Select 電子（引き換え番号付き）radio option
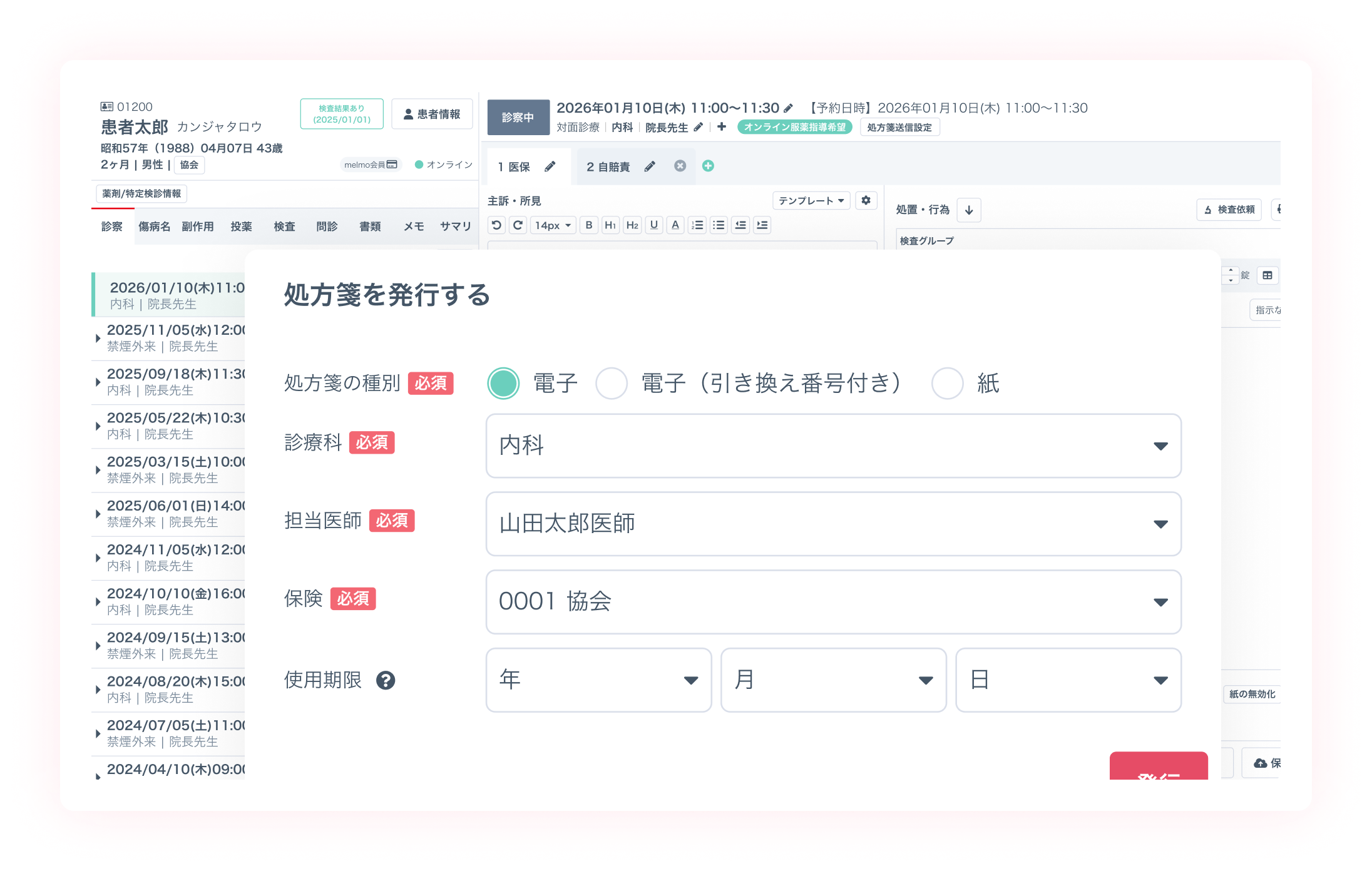Screen dimensions: 1372x871 pyautogui.click(x=612, y=383)
